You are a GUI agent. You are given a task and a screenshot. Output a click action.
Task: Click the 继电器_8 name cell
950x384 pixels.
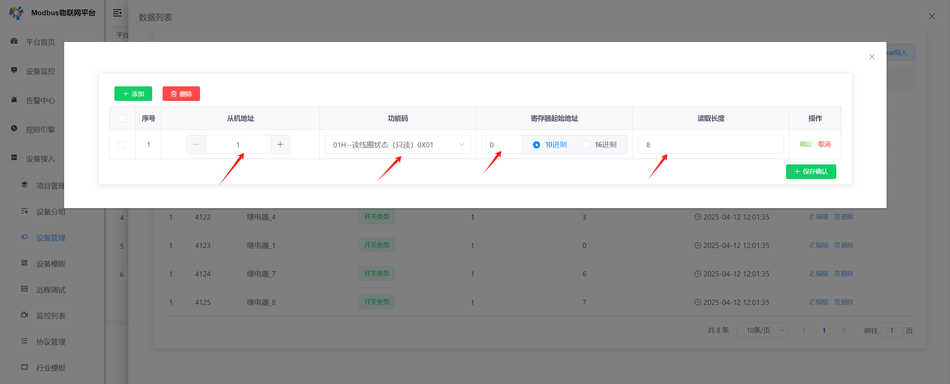pyautogui.click(x=261, y=302)
